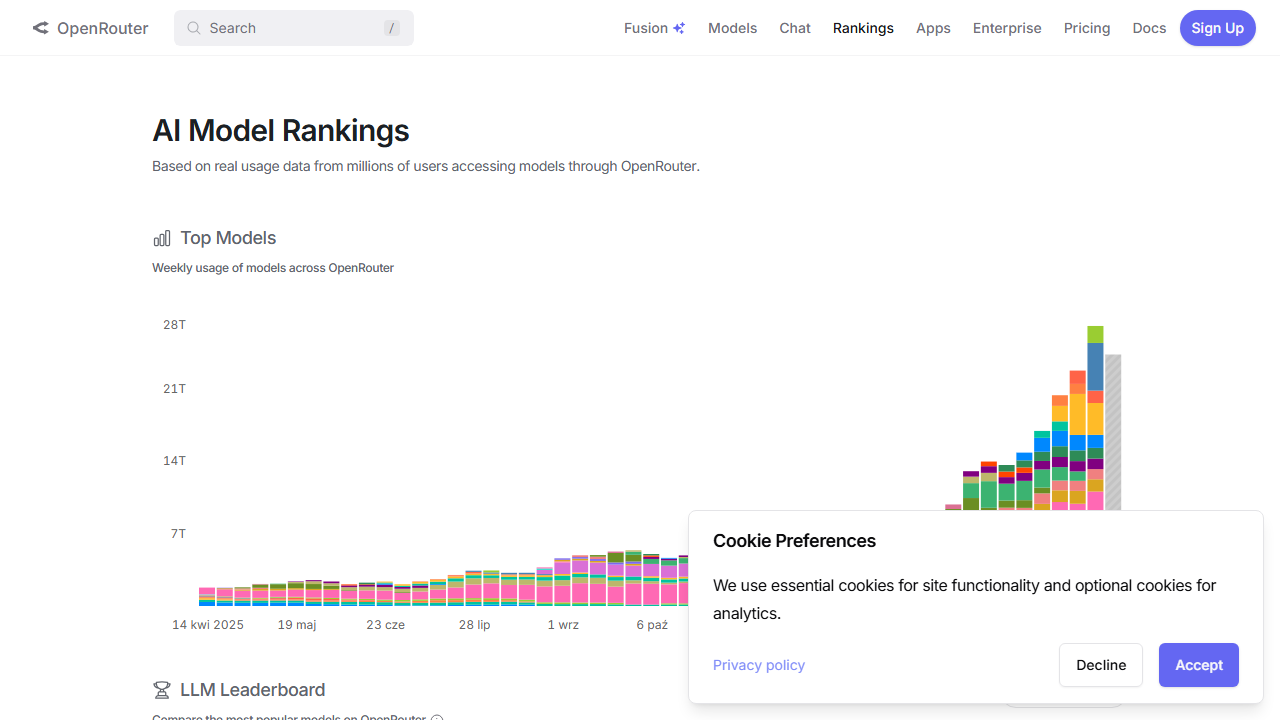Click the bar chart icon beside Top Models

pos(161,238)
